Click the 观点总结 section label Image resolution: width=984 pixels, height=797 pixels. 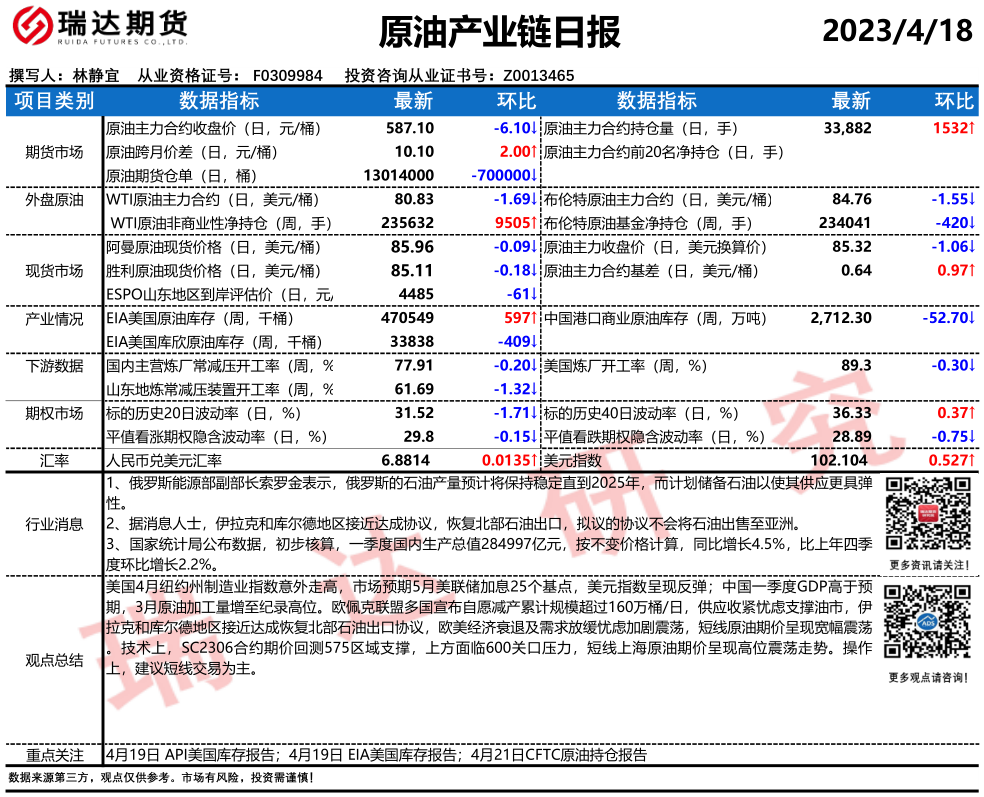(x=54, y=660)
